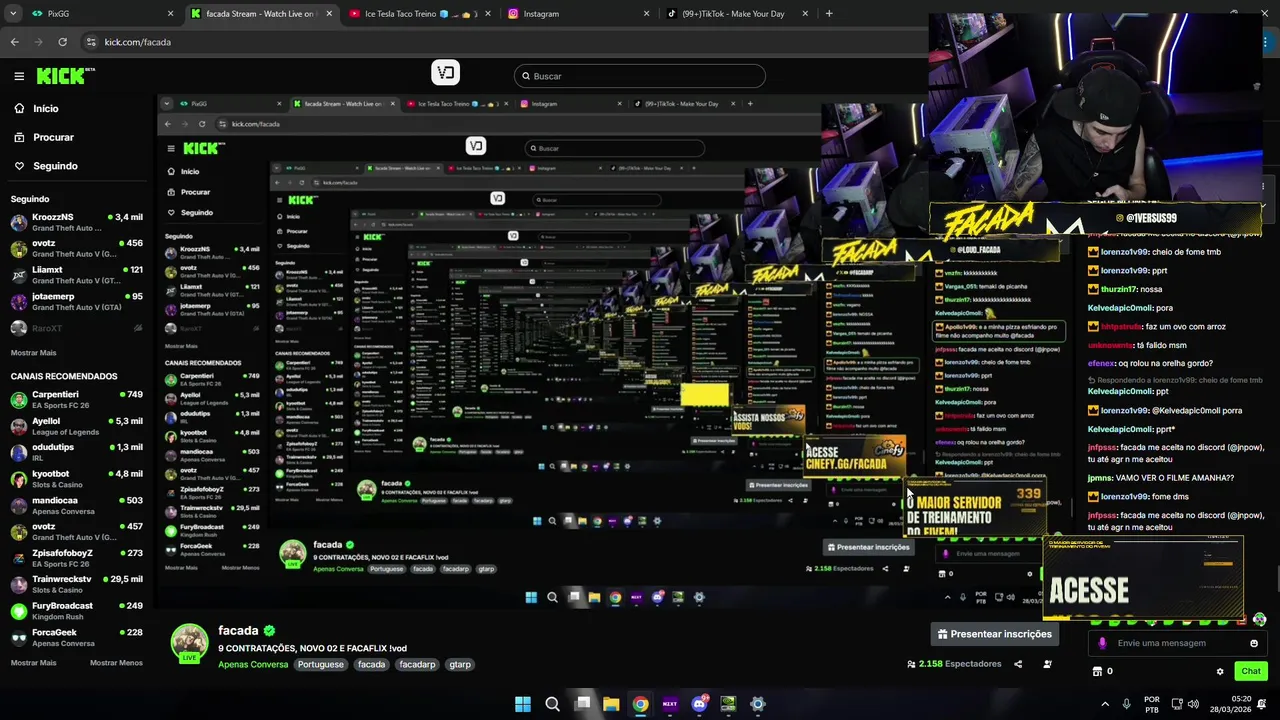Select the gtarp tag below stream title
This screenshot has height=720, width=1280.
(x=460, y=664)
